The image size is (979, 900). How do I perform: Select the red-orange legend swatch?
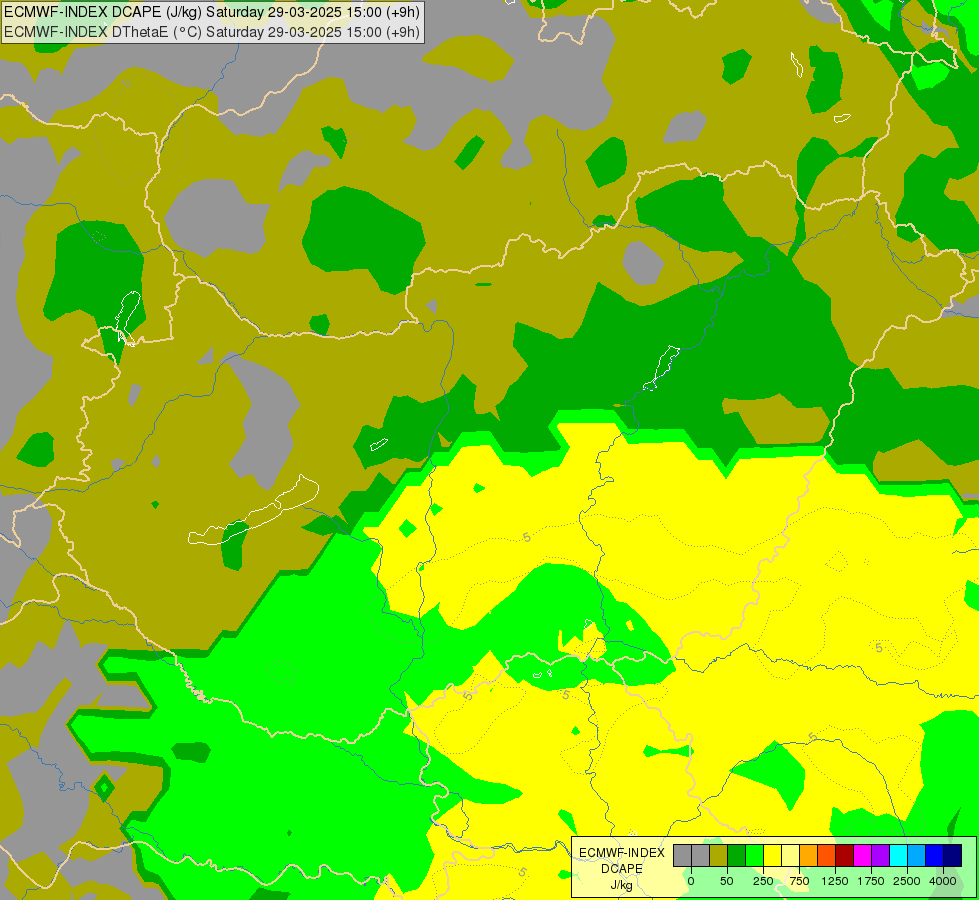[827, 855]
